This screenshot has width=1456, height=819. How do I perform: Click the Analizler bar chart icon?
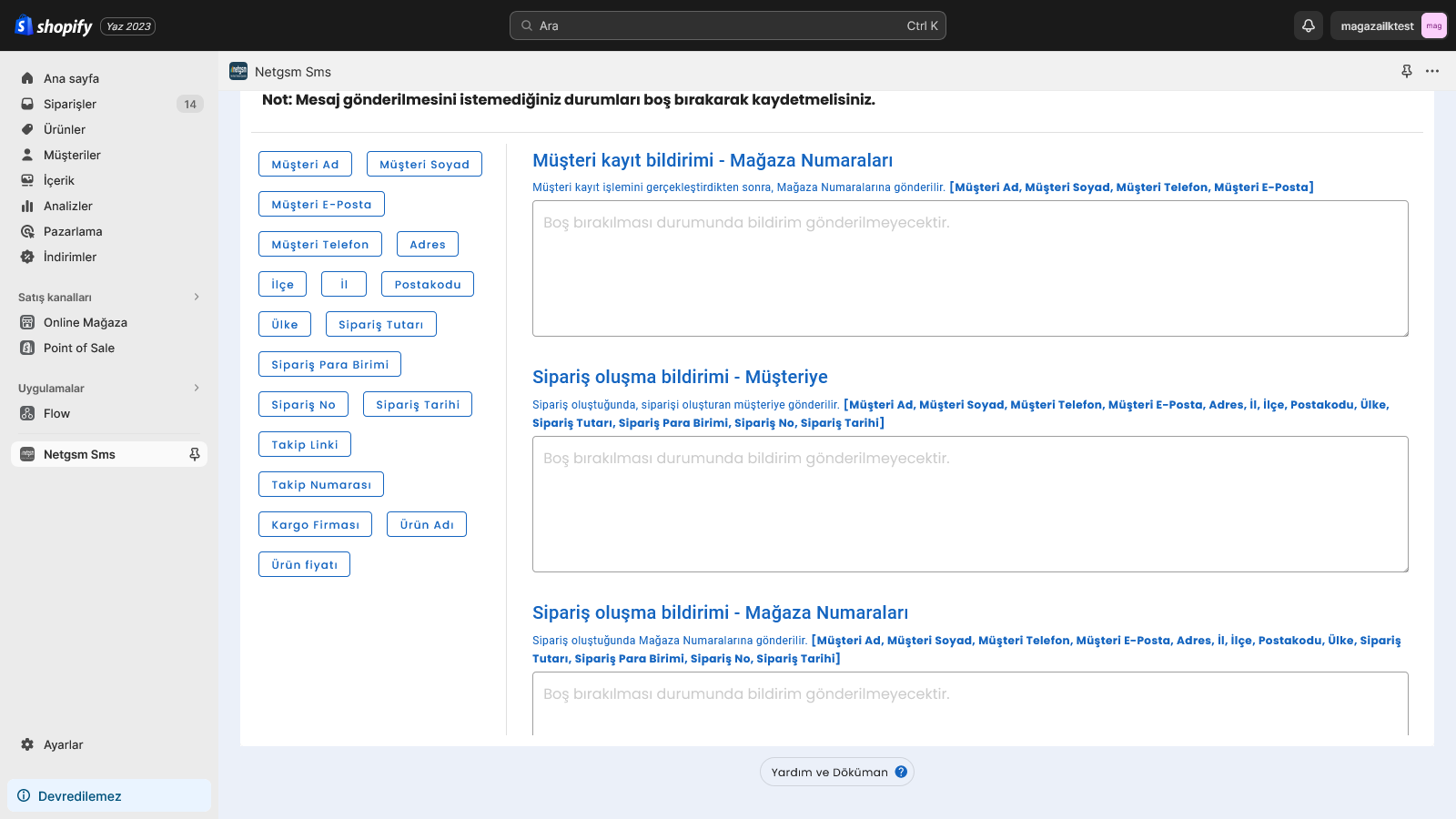pyautogui.click(x=27, y=206)
